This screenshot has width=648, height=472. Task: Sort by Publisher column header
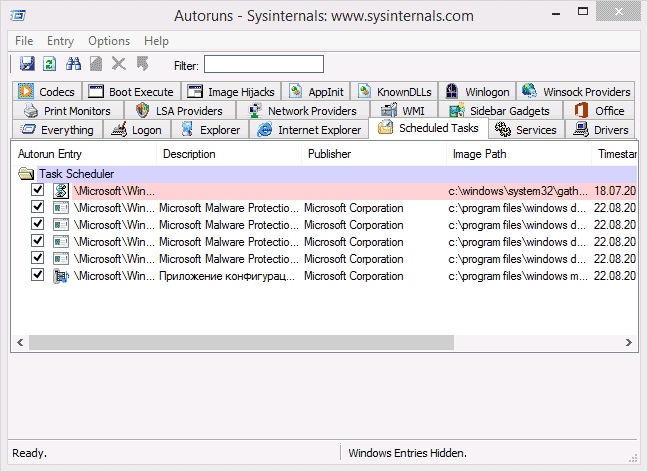tap(374, 154)
